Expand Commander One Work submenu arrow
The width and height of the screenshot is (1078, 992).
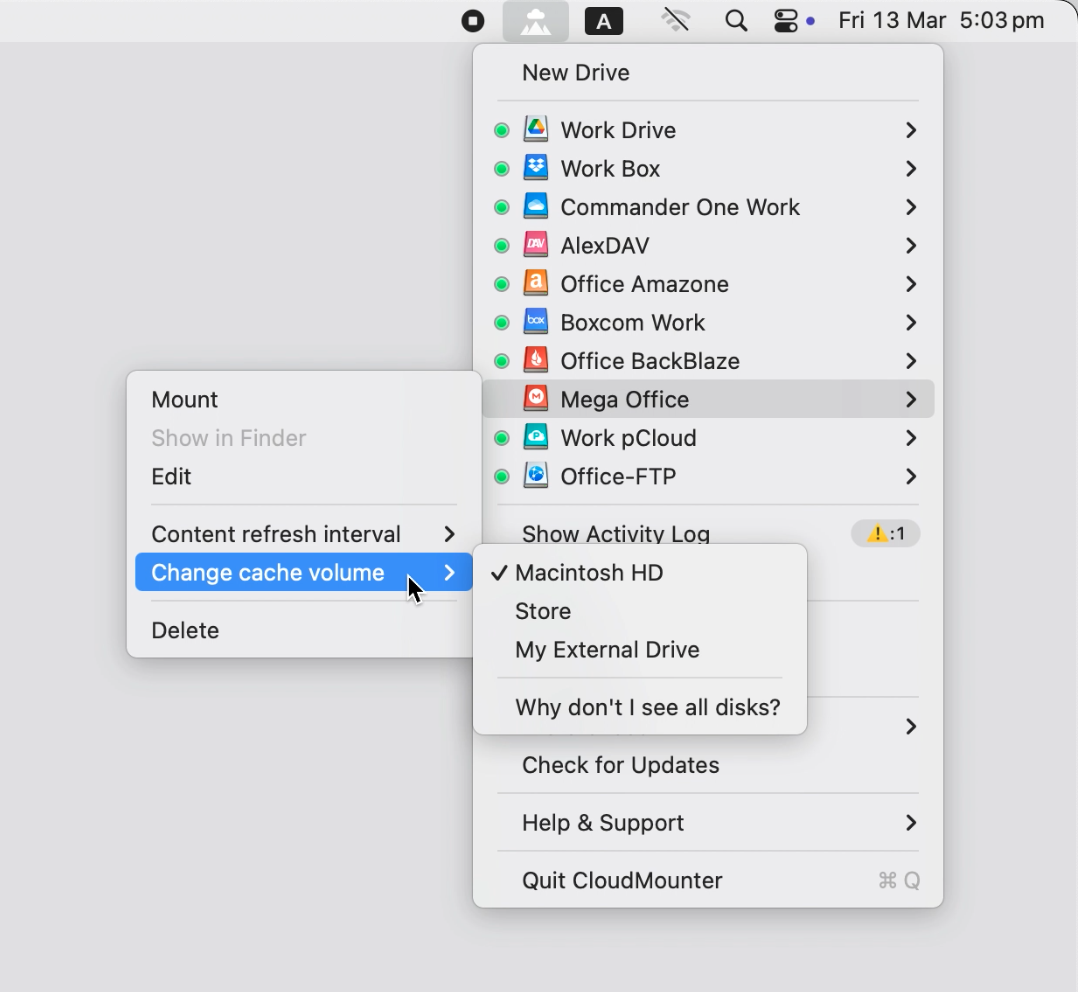(x=911, y=207)
